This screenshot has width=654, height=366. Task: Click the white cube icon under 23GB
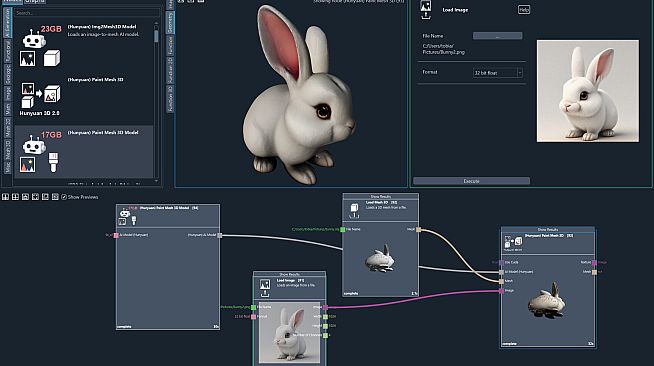[x=52, y=58]
